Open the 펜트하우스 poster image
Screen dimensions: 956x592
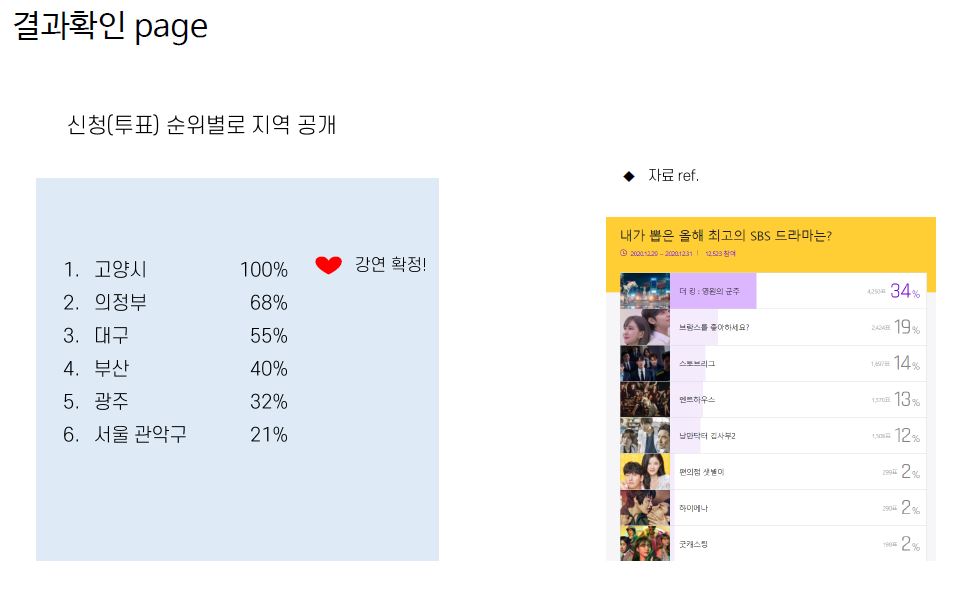click(x=644, y=399)
